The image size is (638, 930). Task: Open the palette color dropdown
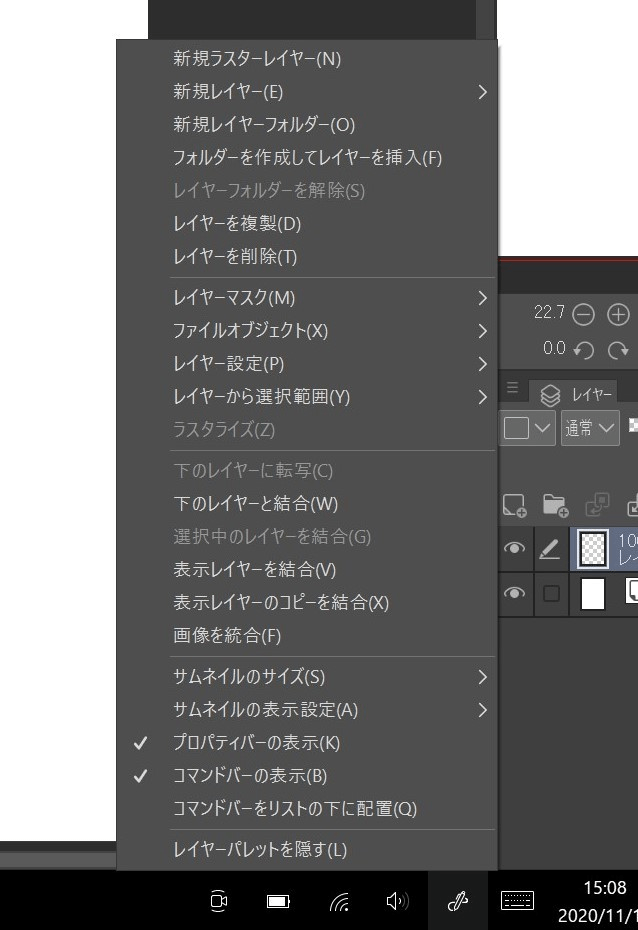coord(527,428)
